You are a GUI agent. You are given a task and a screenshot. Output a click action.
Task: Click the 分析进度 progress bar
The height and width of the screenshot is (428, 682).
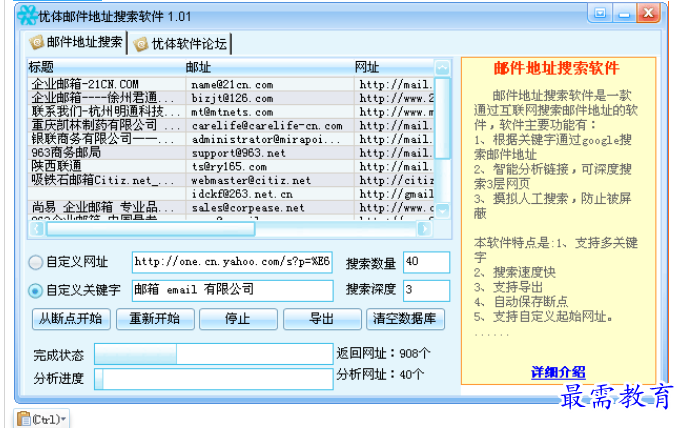[214, 379]
